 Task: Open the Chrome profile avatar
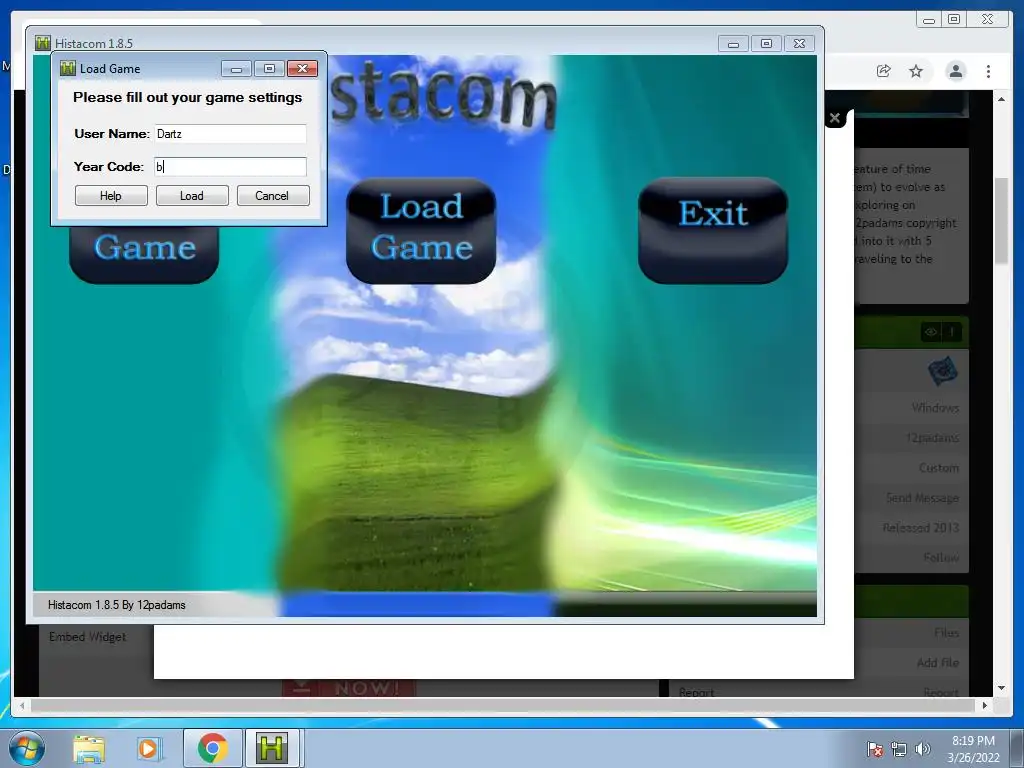955,71
